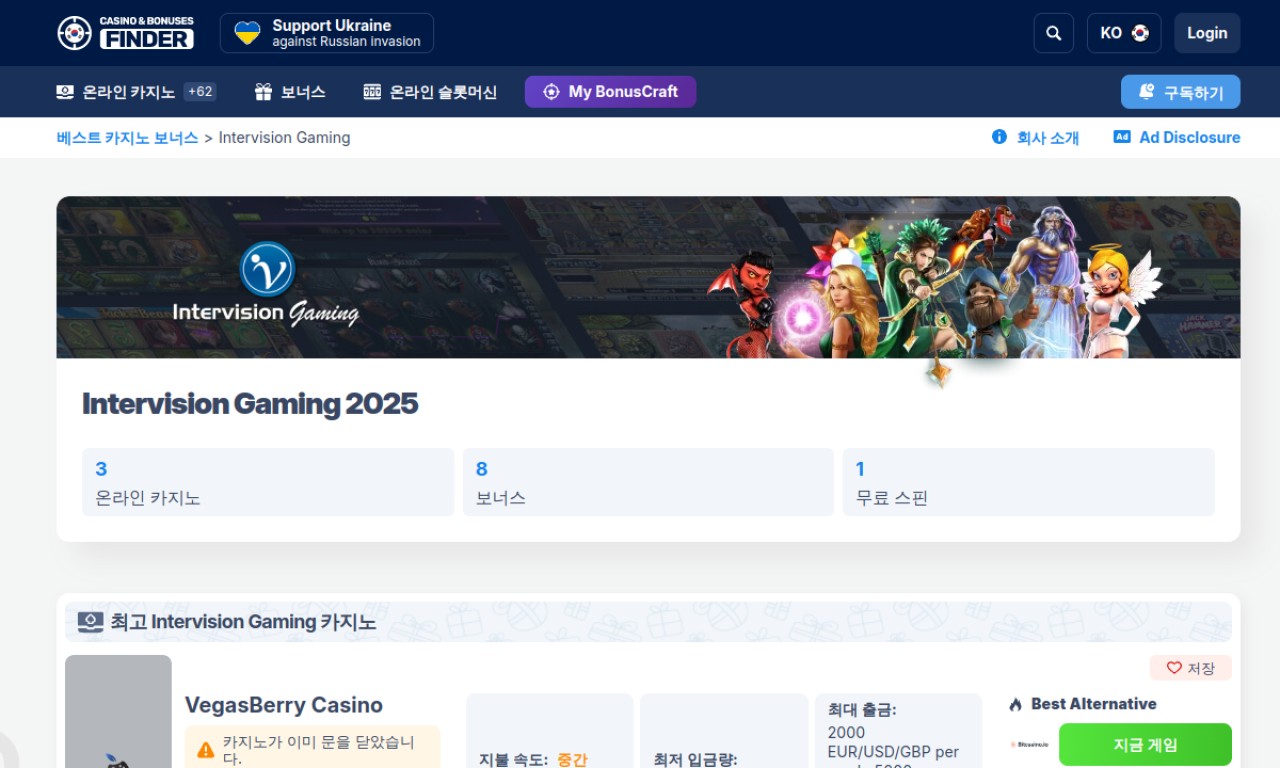The height and width of the screenshot is (768, 1280).
Task: Open My BonusCraft
Action: [610, 92]
